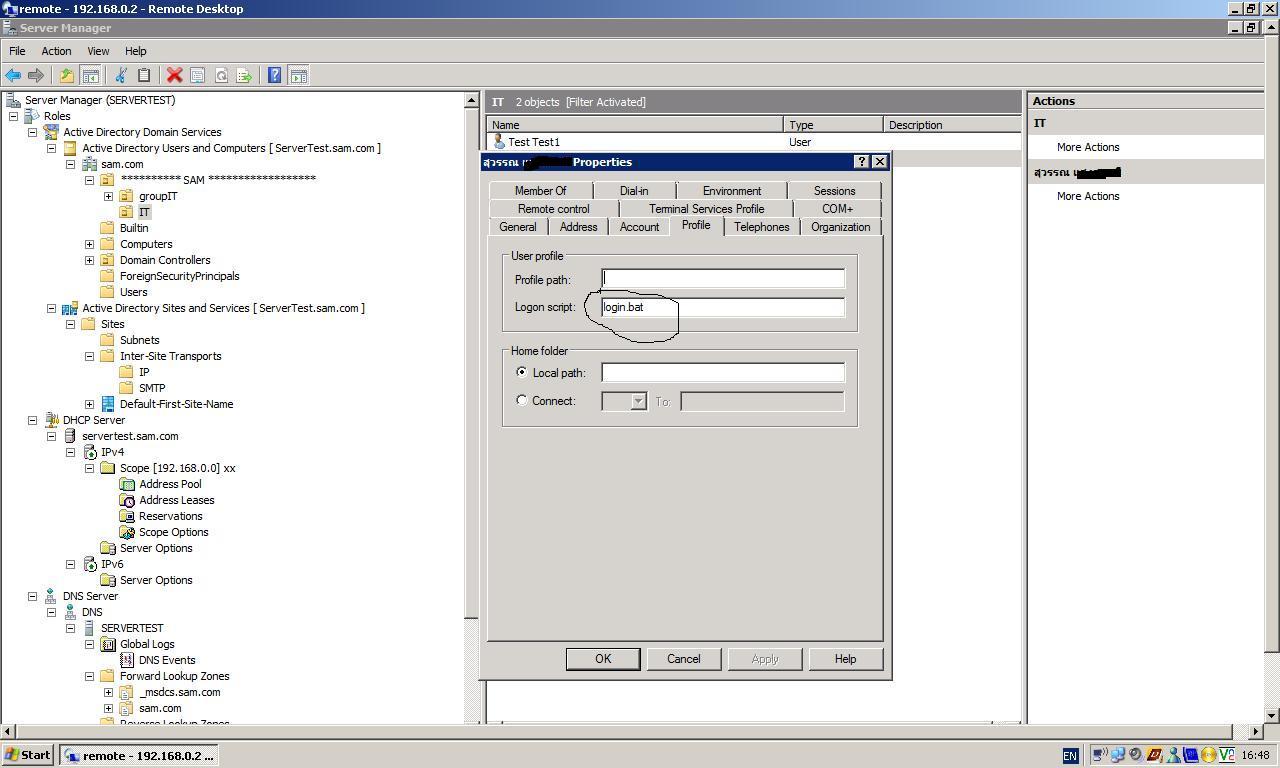The image size is (1280, 768).
Task: Click the Export List toolbar icon
Action: (244, 75)
